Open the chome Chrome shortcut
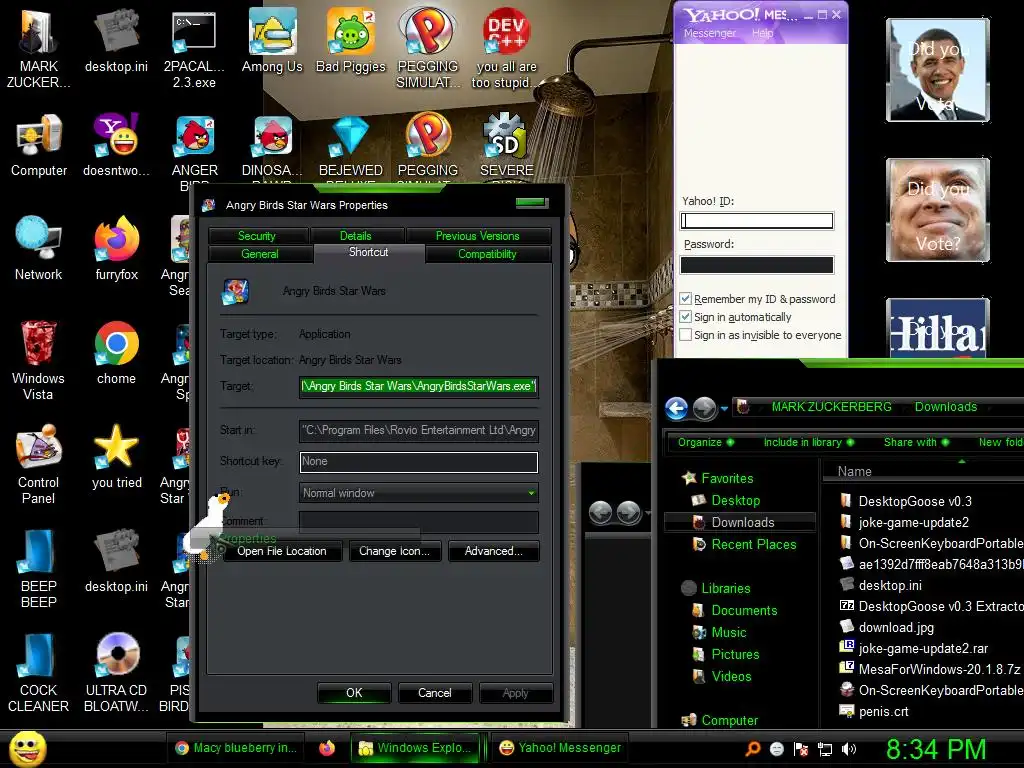This screenshot has width=1024, height=768. pos(116,352)
